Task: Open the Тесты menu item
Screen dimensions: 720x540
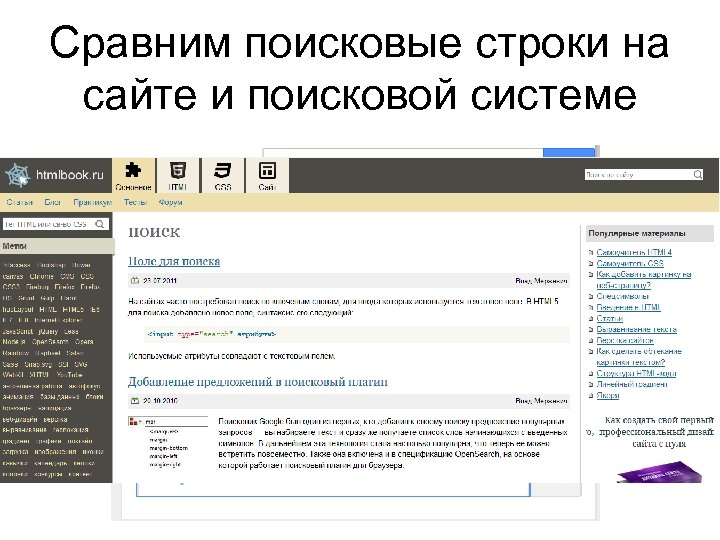Action: pyautogui.click(x=135, y=202)
